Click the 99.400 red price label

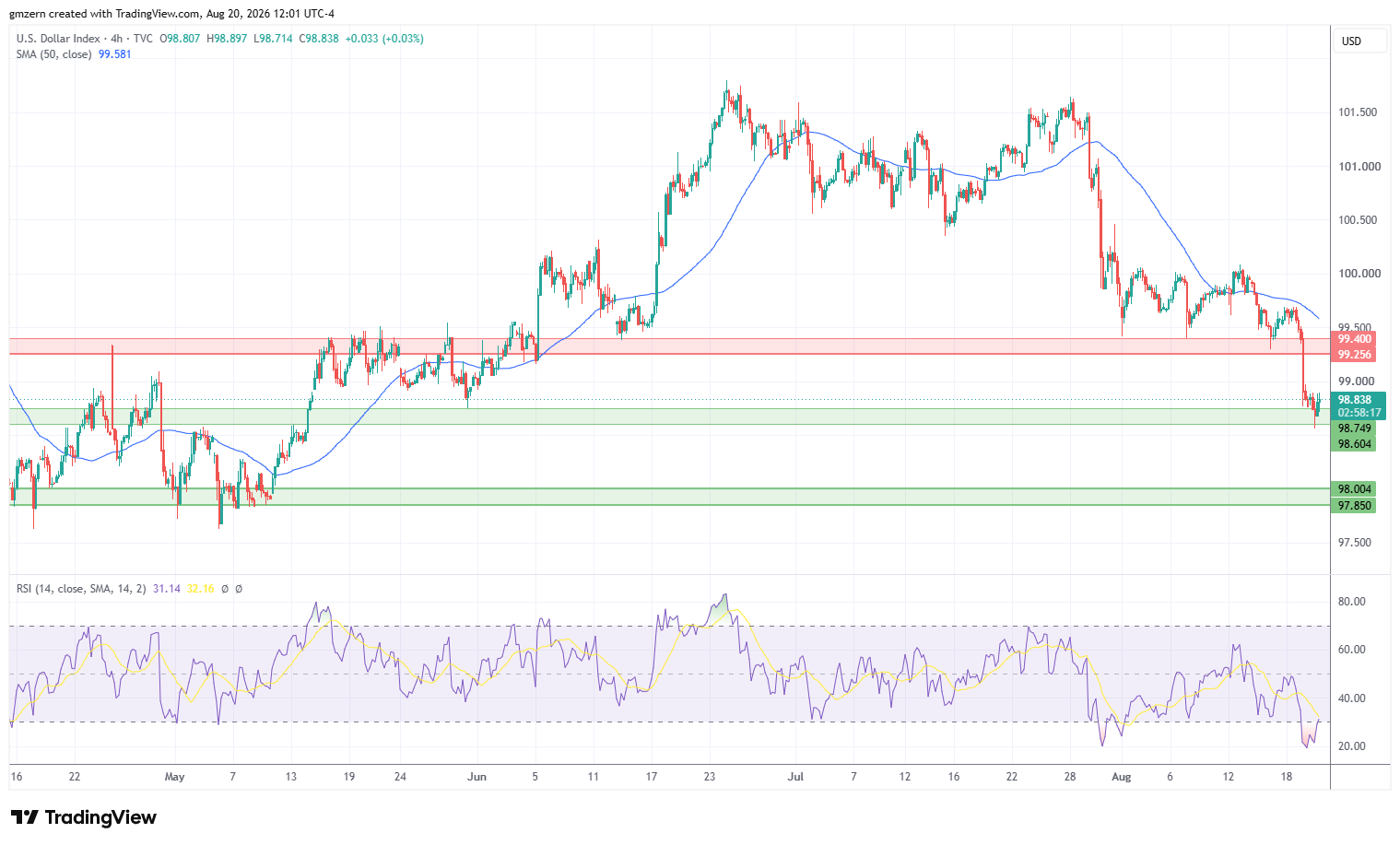[1354, 339]
